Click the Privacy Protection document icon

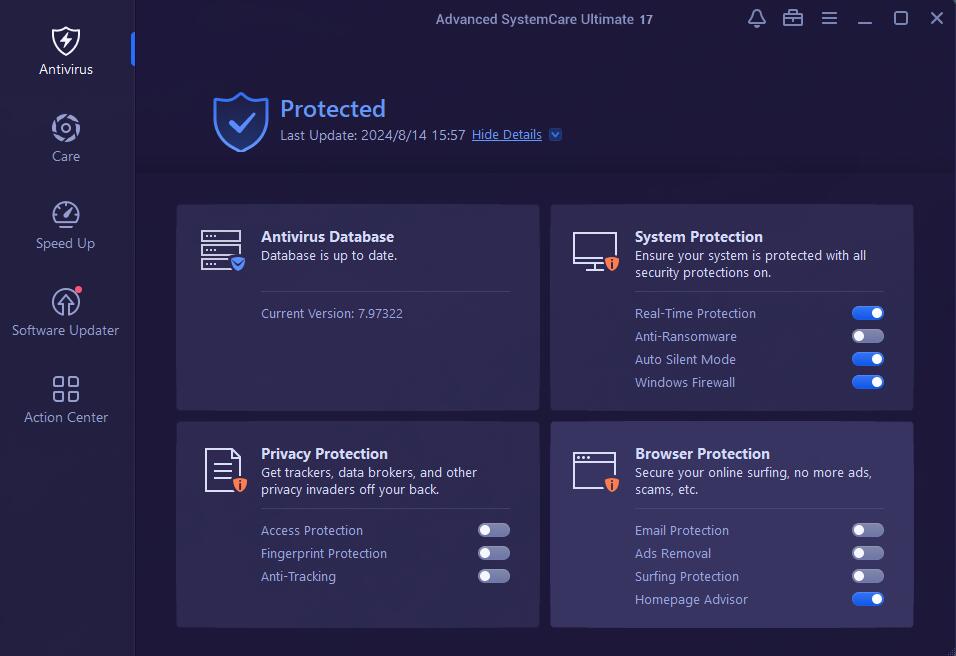coord(225,470)
